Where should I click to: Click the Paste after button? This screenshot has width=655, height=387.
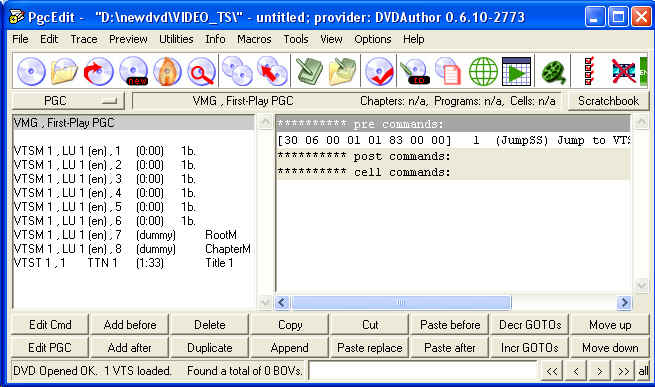tap(450, 348)
